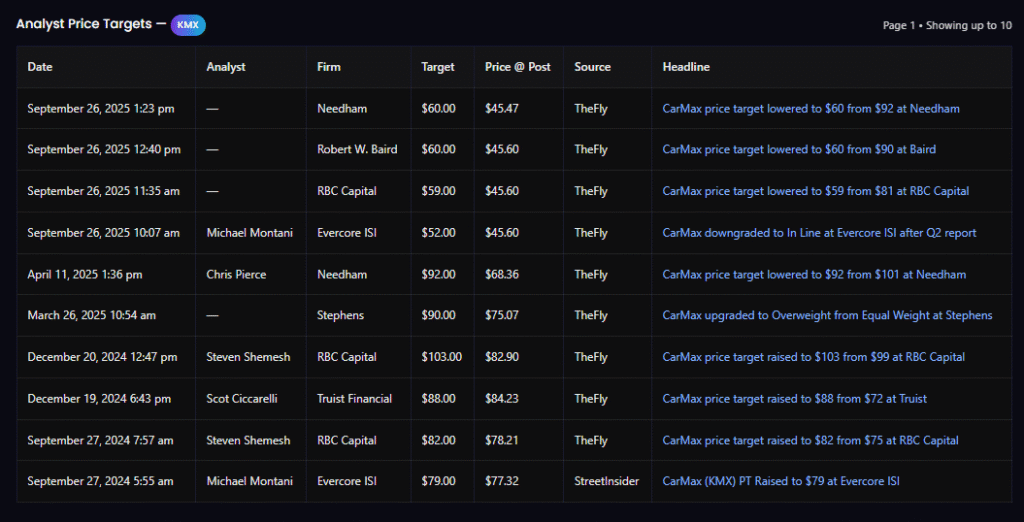This screenshot has height=522, width=1024.
Task: Open the Baird price target lowered headline
Action: pos(799,150)
